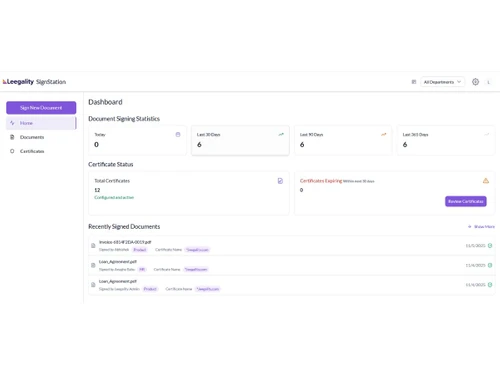Viewport: 500px width, 375px height.
Task: Open Loan_Agreement.pdf signed by Leegality Admin
Action: pyautogui.click(x=292, y=285)
